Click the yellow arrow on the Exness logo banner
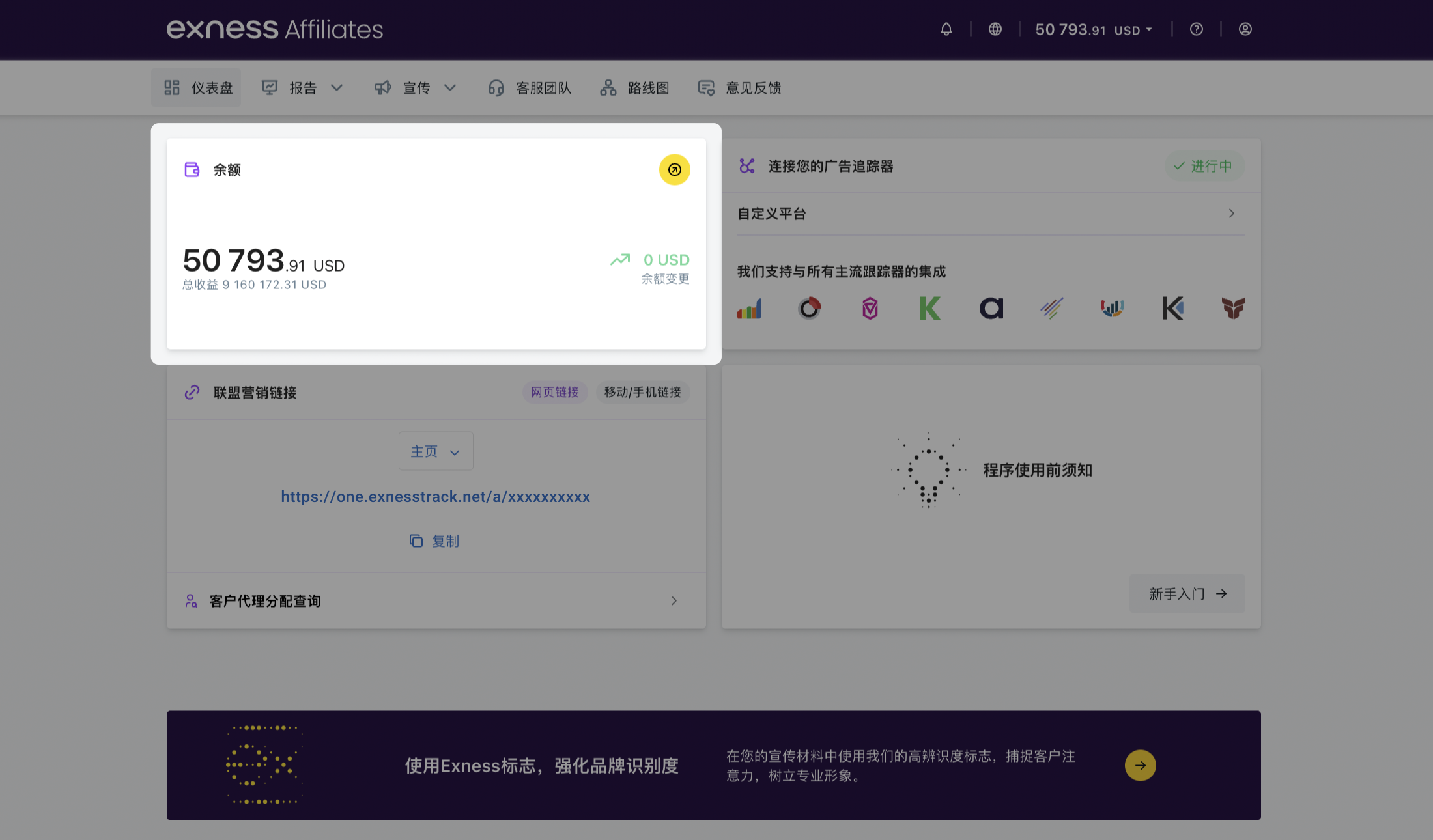This screenshot has height=840, width=1433. pos(1141,766)
